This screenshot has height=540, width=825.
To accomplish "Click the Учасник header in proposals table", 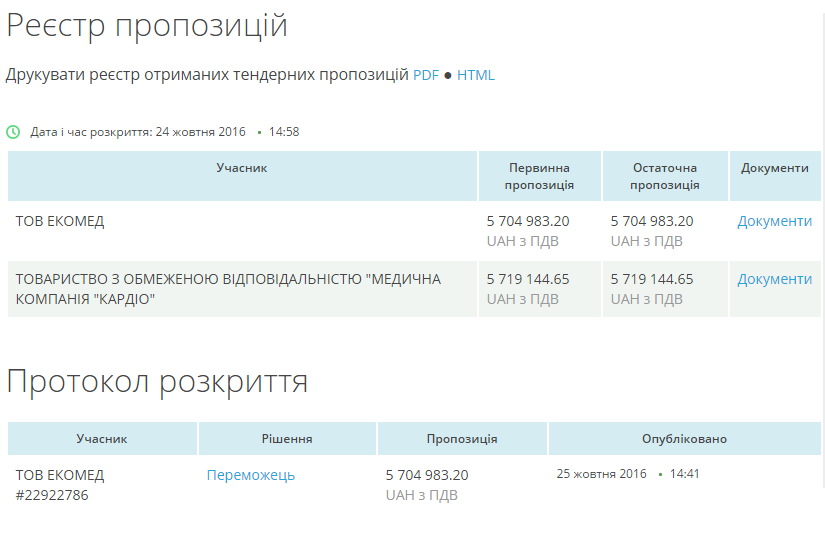I will coord(242,168).
